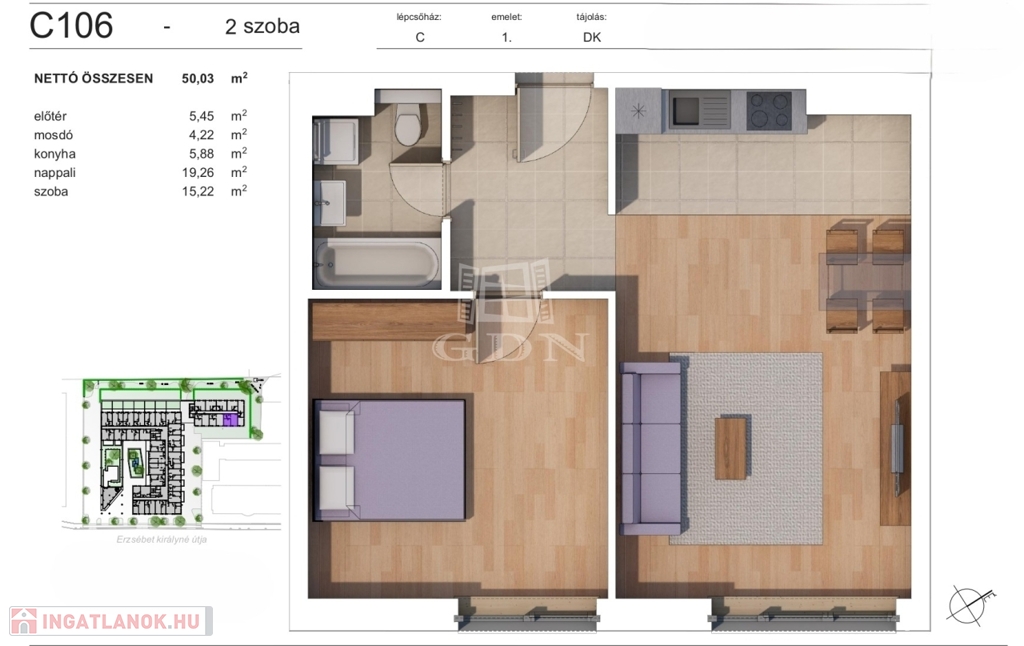1024x646 pixels.
Task: Click the purple sofa in the living room
Action: click(650, 448)
